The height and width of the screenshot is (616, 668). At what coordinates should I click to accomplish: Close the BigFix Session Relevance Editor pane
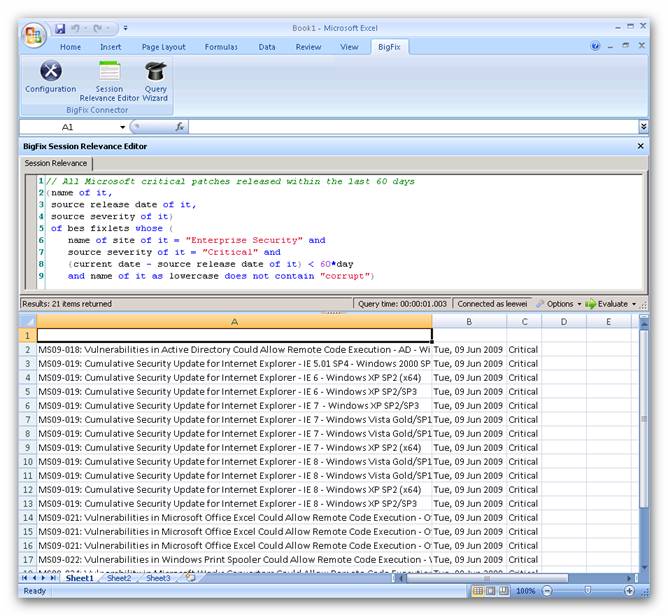[640, 146]
